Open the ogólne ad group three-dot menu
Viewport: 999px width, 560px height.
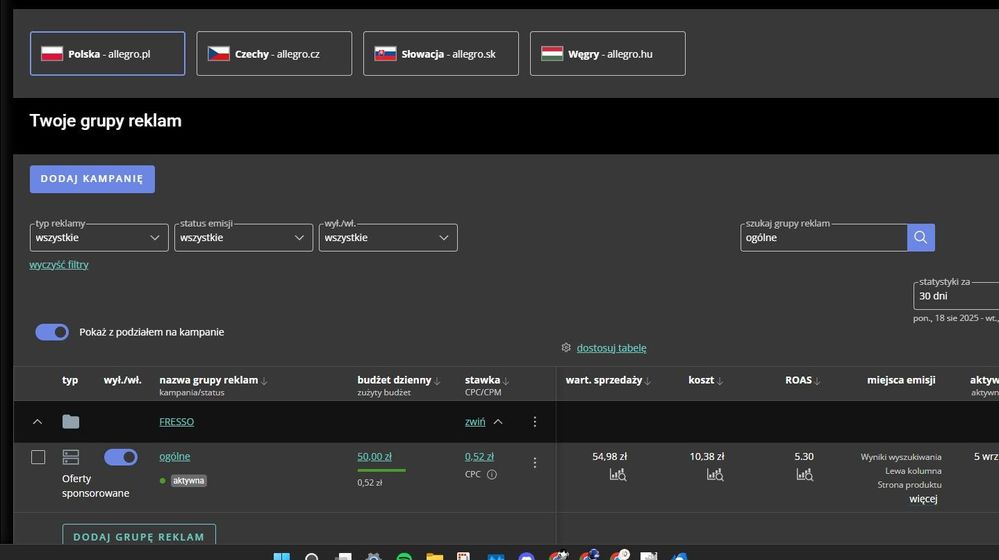[535, 463]
